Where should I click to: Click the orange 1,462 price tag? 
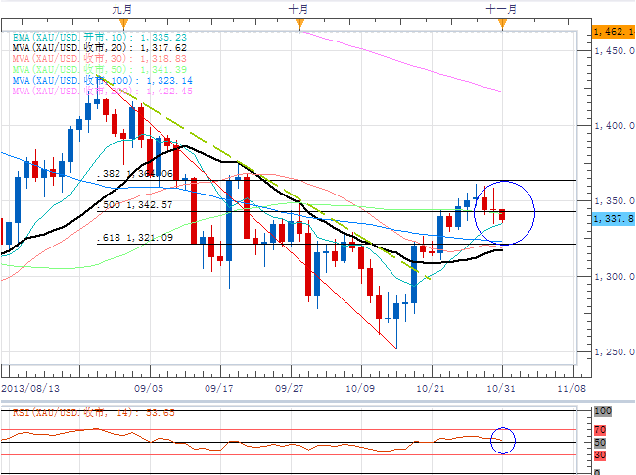(614, 31)
